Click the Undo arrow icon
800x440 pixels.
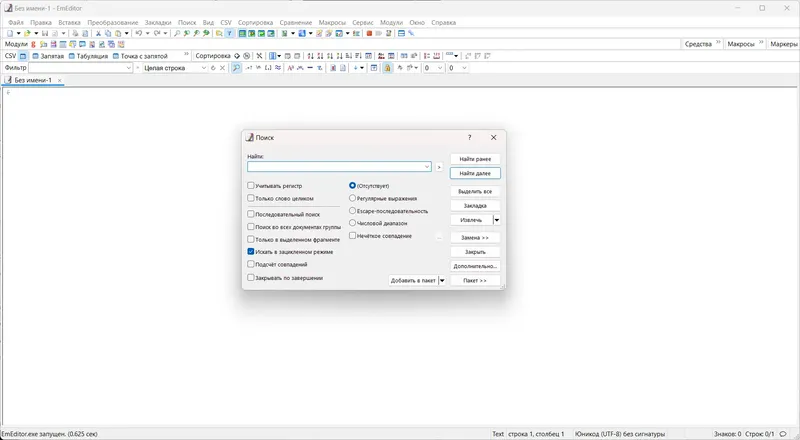point(138,33)
